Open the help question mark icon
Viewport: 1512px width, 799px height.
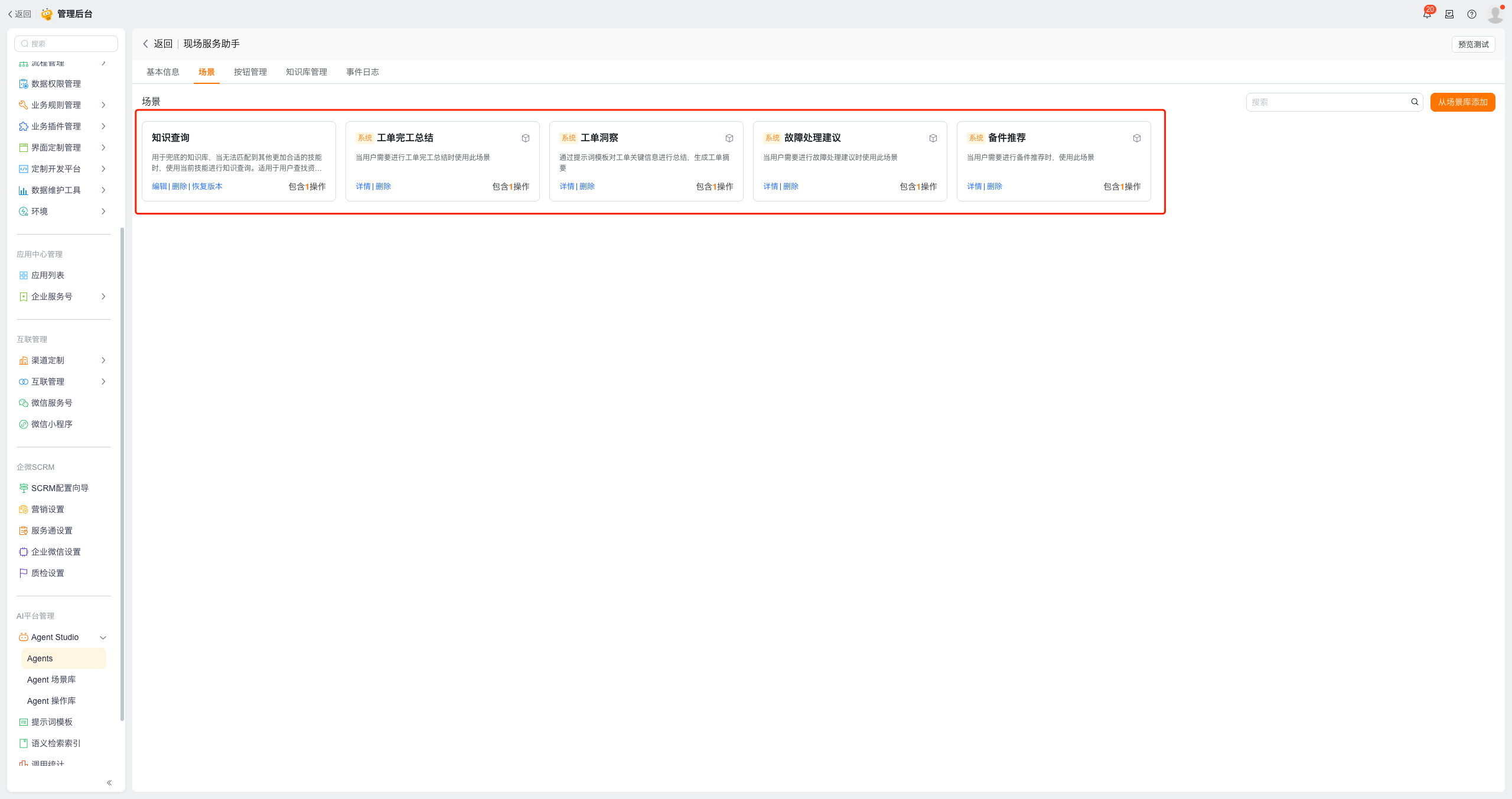click(1472, 14)
